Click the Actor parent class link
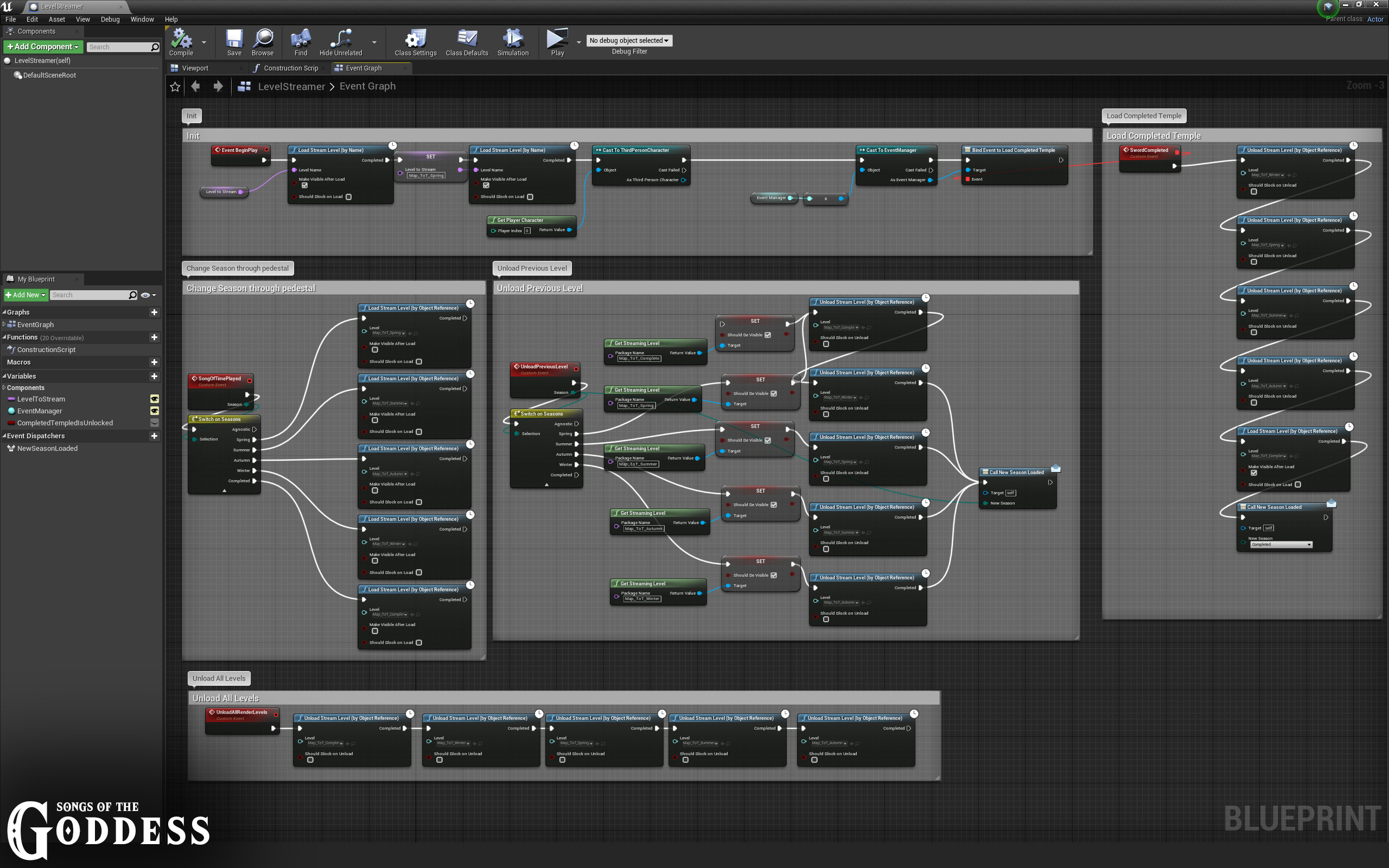 [1375, 19]
